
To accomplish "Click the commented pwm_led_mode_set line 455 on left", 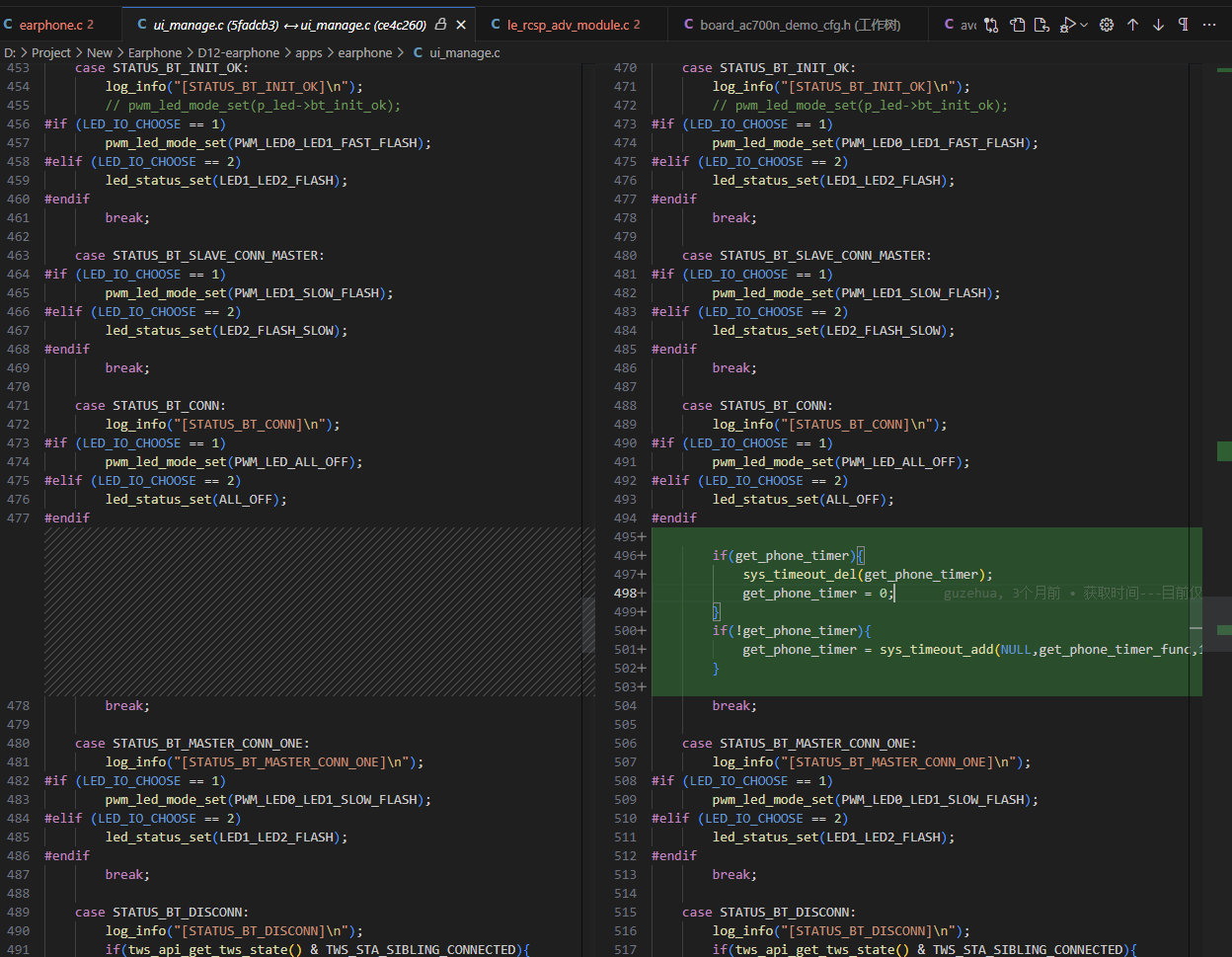I will pos(254,106).
